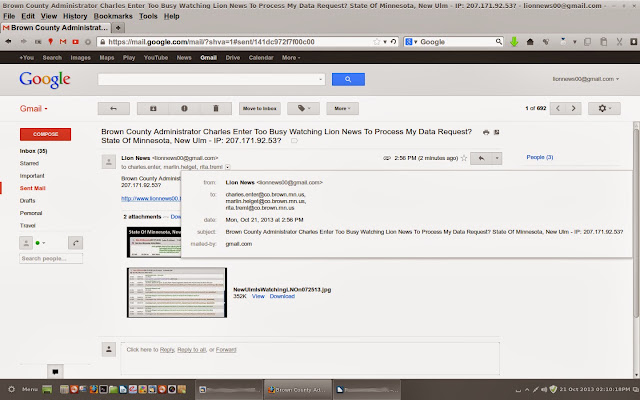Print the conversation using the printer icon
The width and height of the screenshot is (640, 400).
[x=486, y=132]
